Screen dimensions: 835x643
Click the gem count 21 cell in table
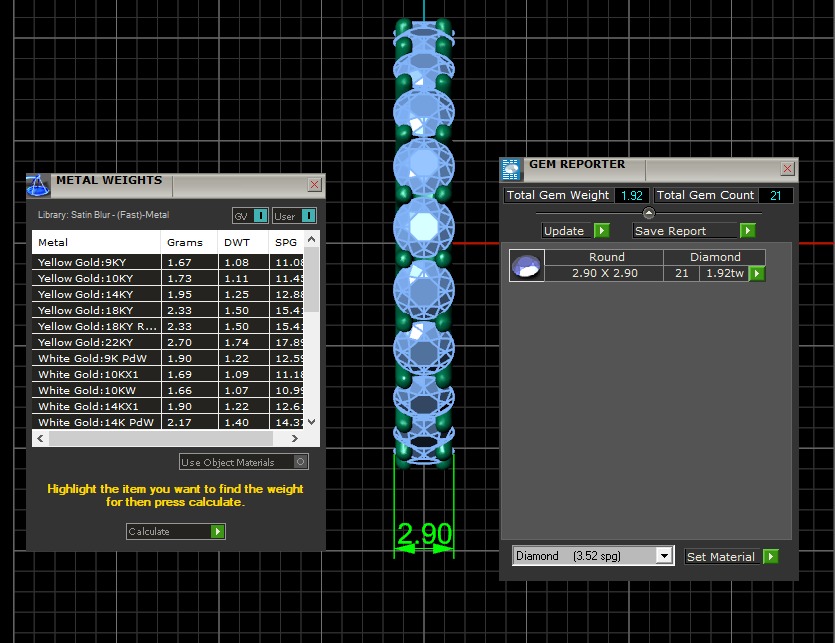[682, 273]
